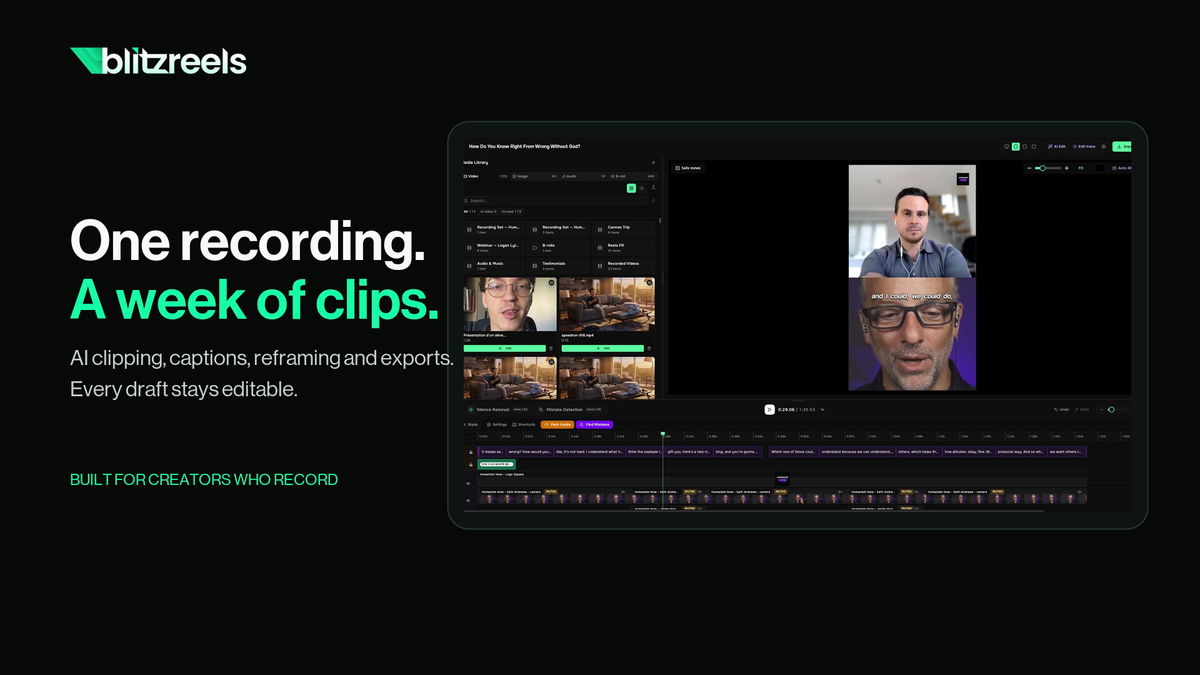The height and width of the screenshot is (675, 1200).
Task: Delete the Présentation d'un déve... media item
Action: 552,348
